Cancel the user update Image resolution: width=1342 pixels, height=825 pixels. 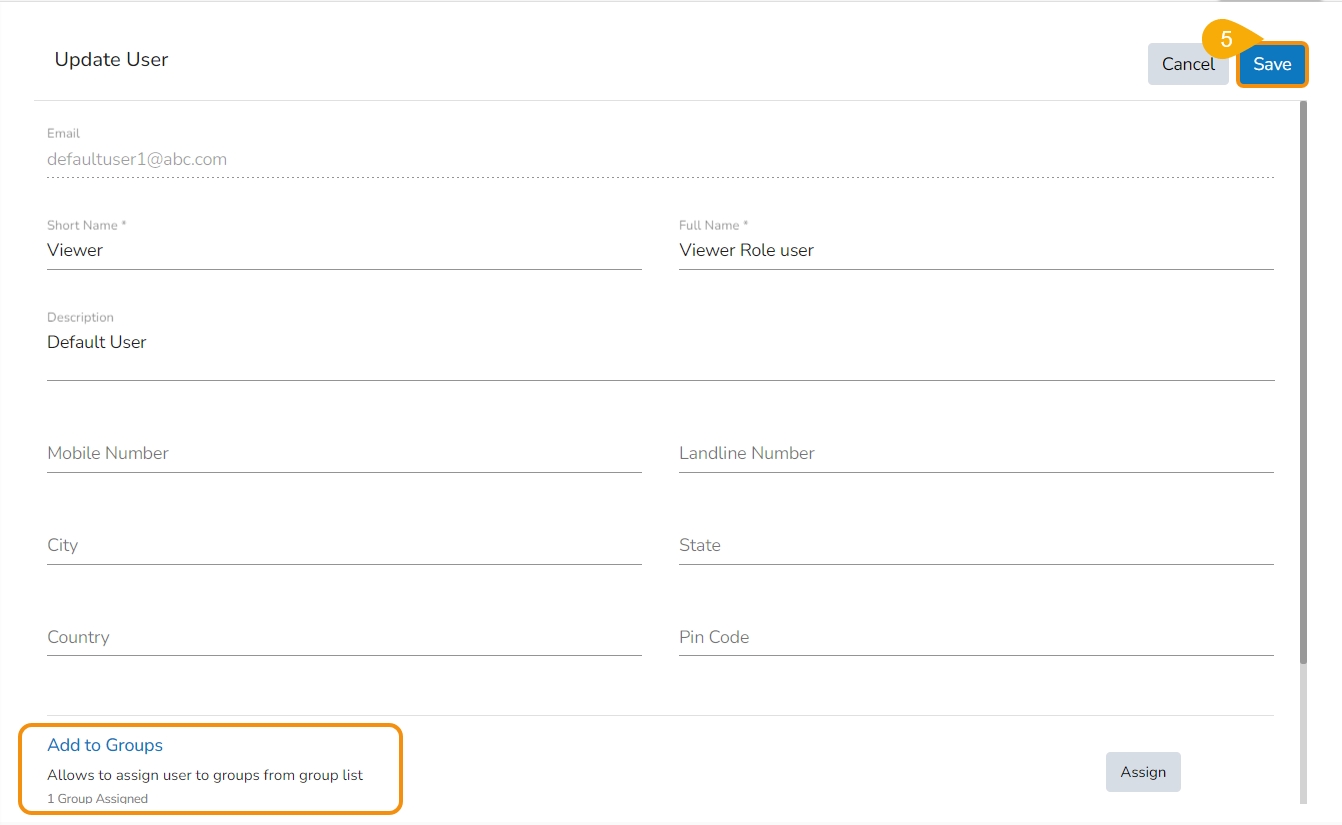(x=1187, y=65)
